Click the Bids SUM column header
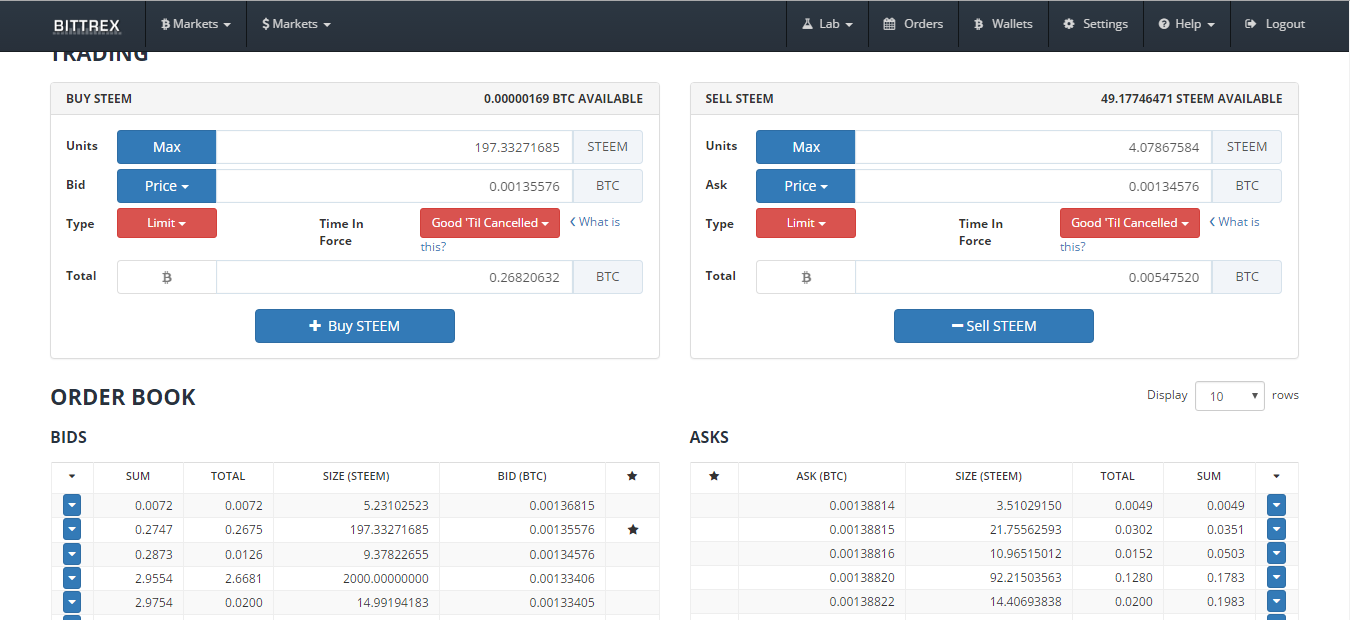The image size is (1350, 620). 138,476
